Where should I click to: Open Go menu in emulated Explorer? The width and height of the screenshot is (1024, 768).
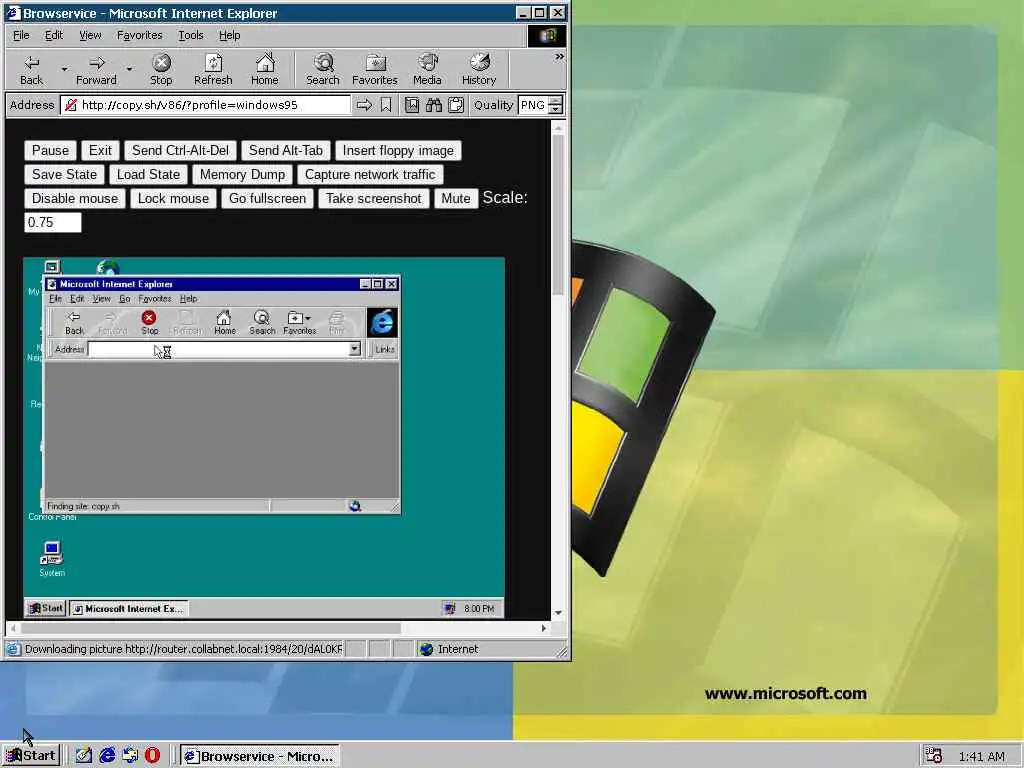click(124, 298)
